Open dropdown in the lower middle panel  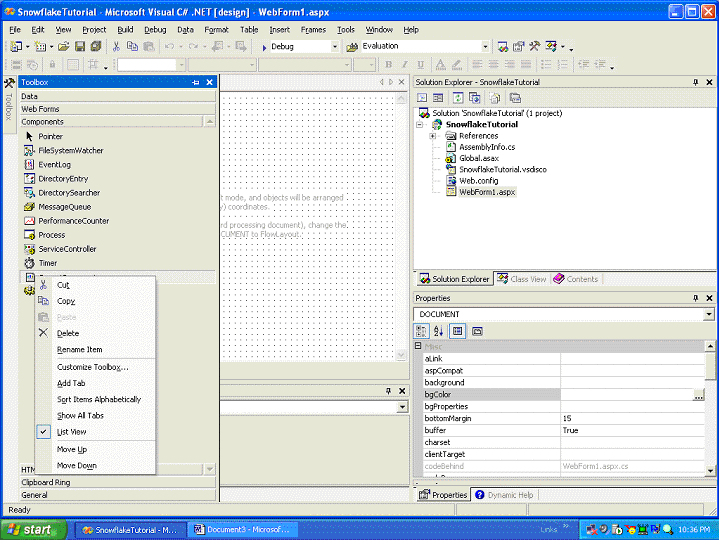point(402,407)
